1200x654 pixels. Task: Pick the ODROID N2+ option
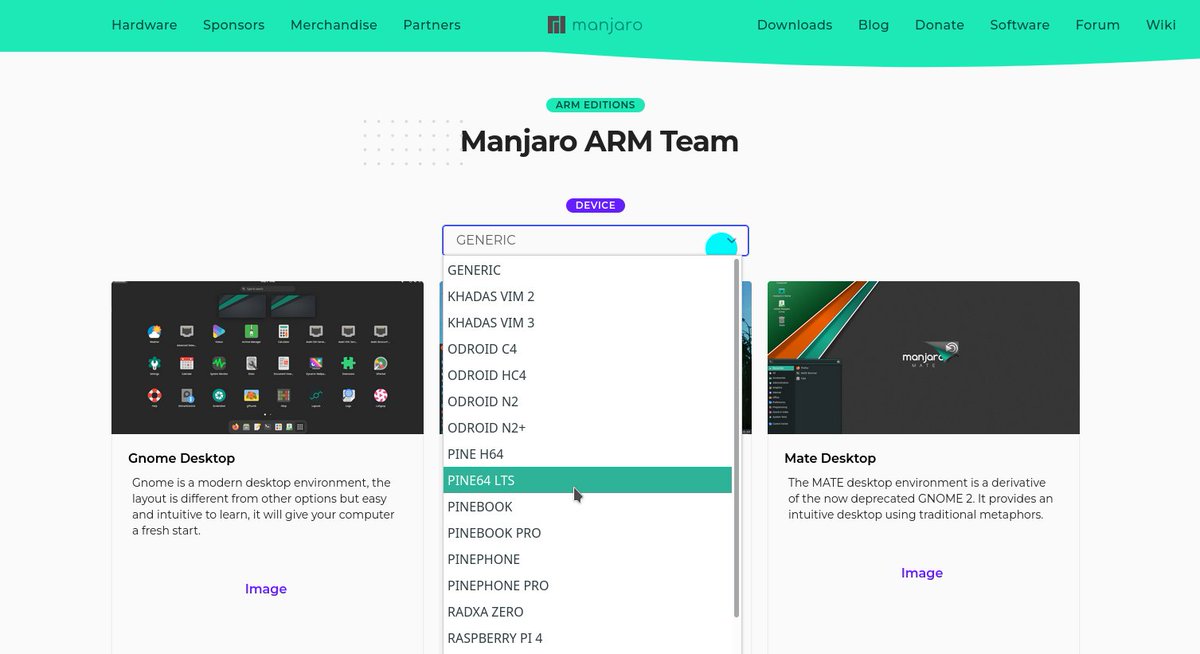[x=588, y=427]
